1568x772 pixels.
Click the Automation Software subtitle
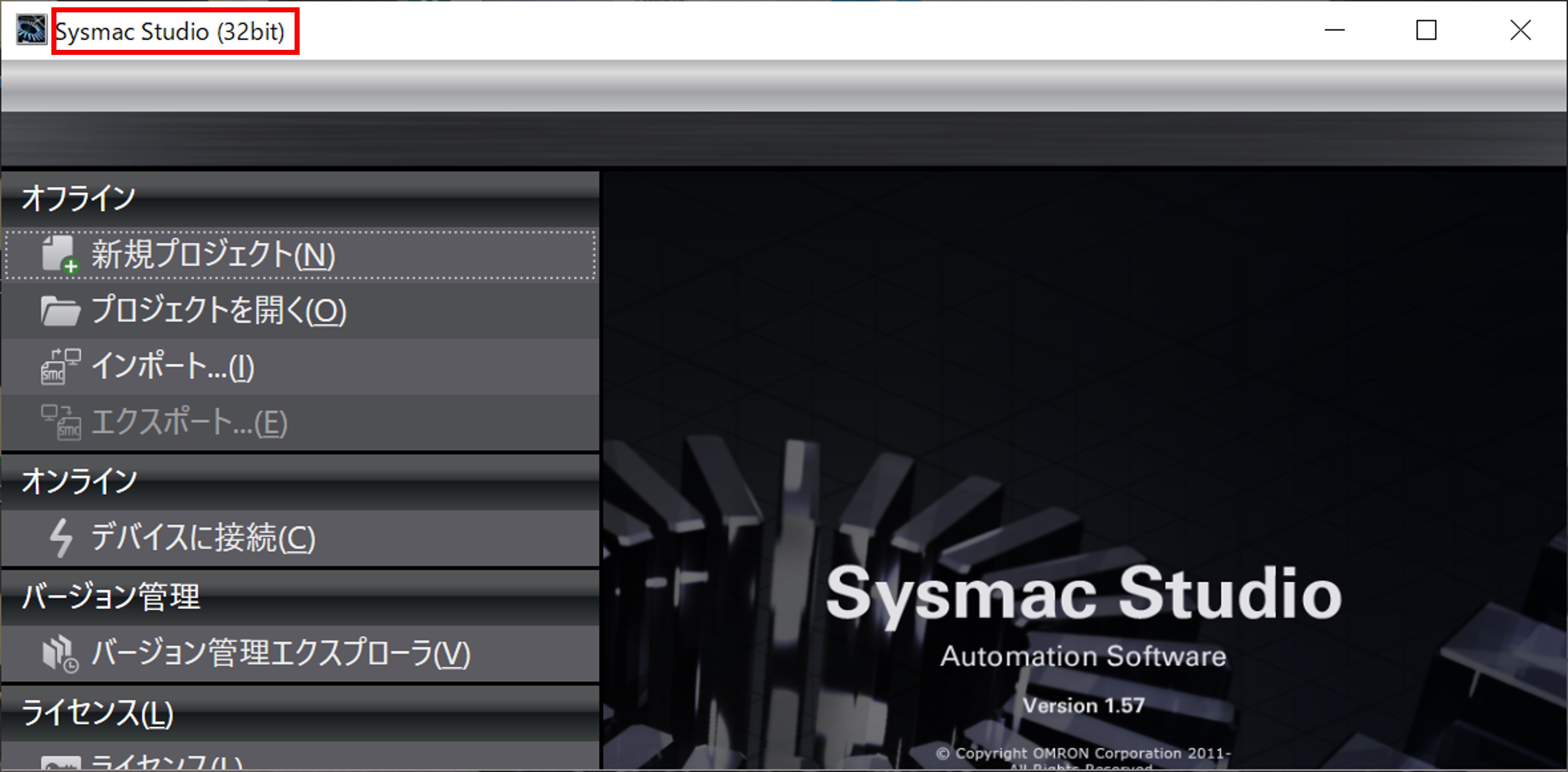tap(1083, 656)
